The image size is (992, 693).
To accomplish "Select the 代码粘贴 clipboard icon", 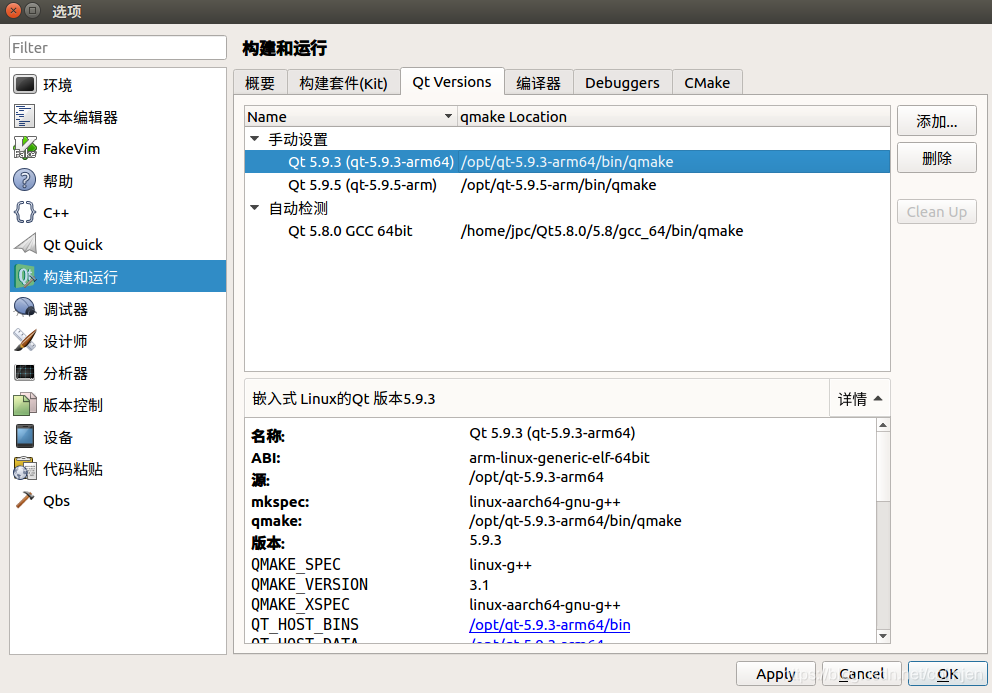I will coord(25,468).
